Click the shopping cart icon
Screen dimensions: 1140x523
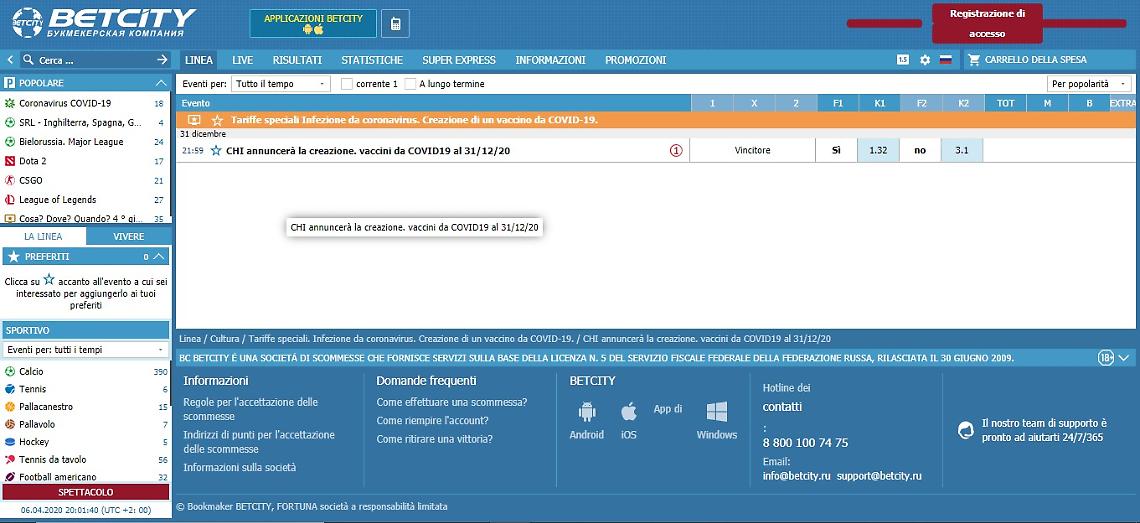pos(975,60)
